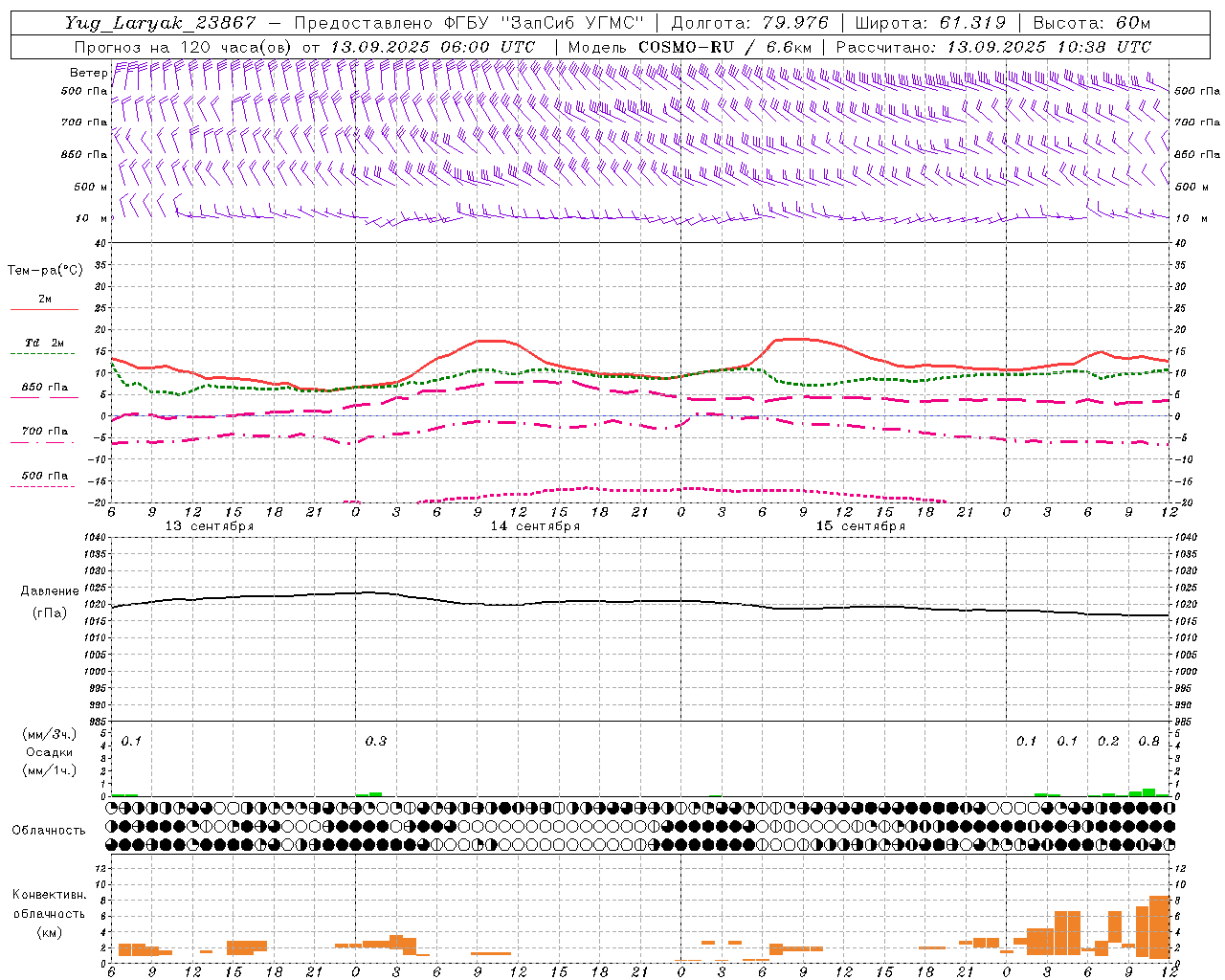The image size is (1225, 980).
Task: Click the 0.3 precipitation amount value
Action: 376,741
